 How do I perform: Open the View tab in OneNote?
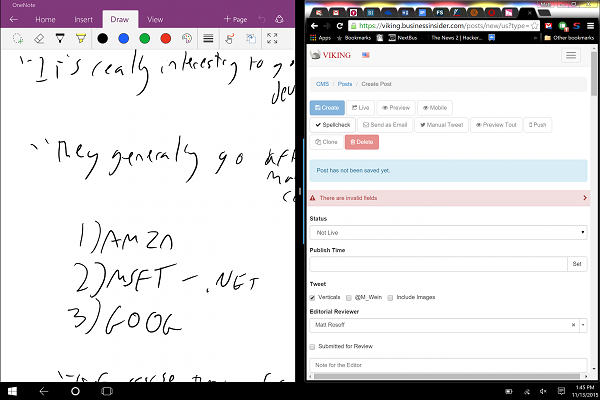pos(155,19)
